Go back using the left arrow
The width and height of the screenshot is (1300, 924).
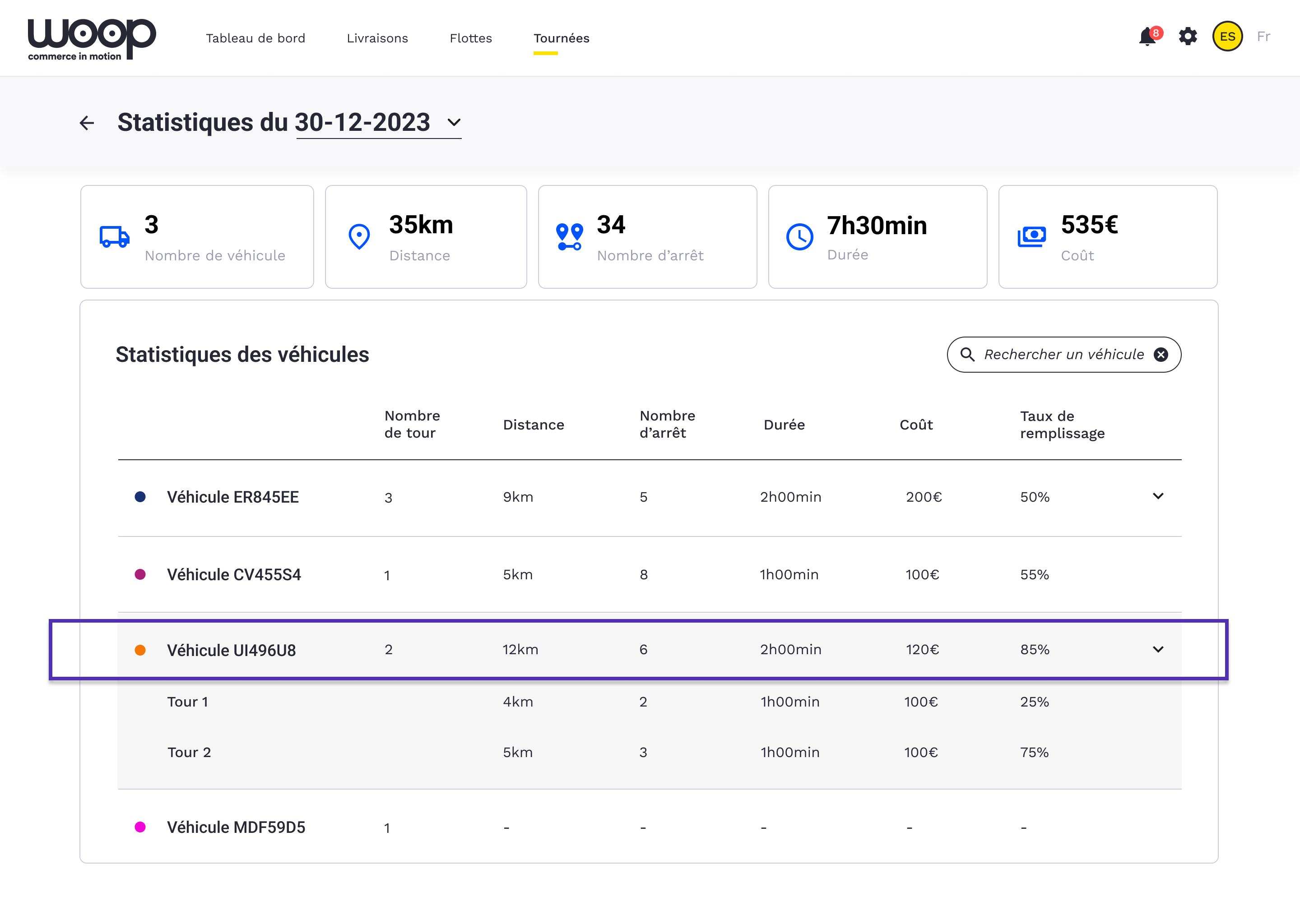(87, 123)
